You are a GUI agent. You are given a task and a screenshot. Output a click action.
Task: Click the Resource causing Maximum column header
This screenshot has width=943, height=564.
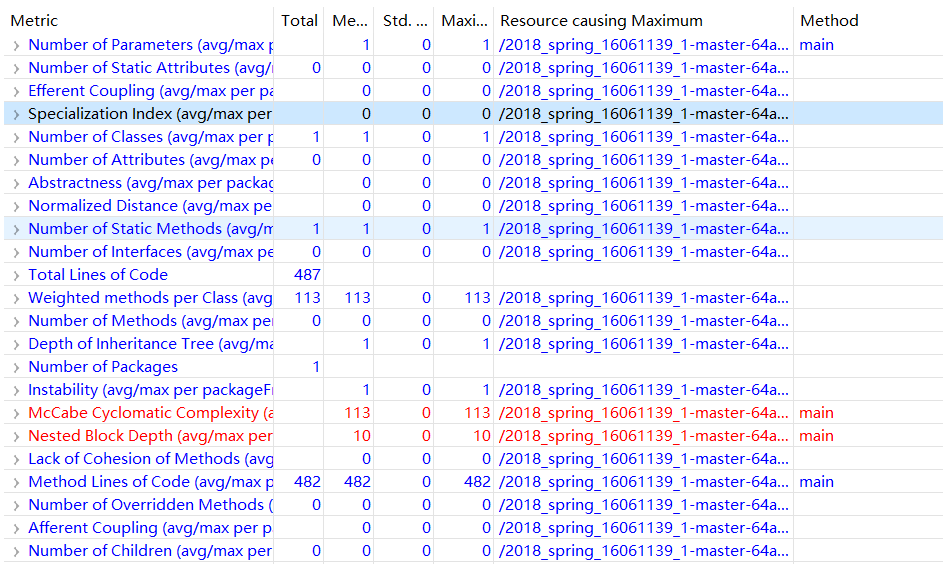(x=601, y=20)
